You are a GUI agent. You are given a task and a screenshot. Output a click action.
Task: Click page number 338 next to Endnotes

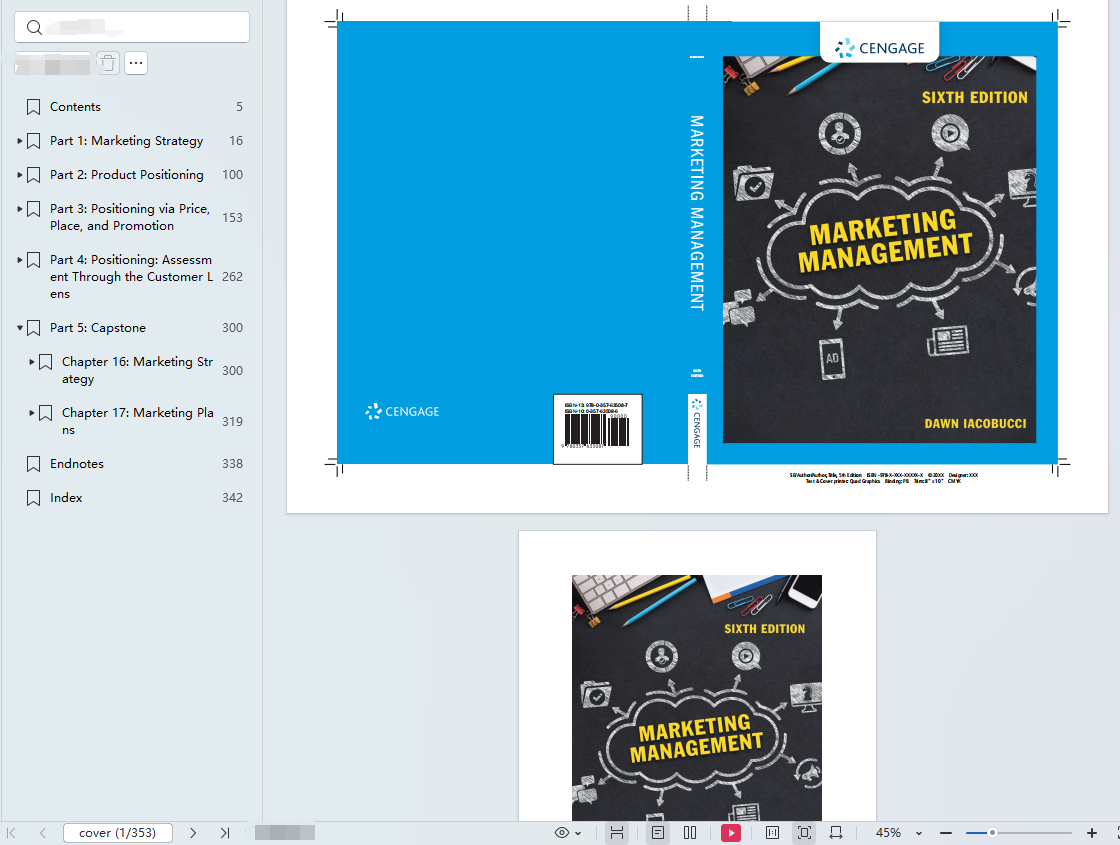(232, 464)
